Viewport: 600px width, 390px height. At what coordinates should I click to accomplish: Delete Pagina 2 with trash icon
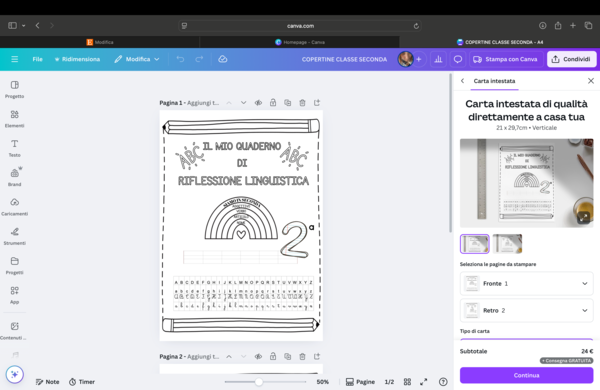pos(302,356)
